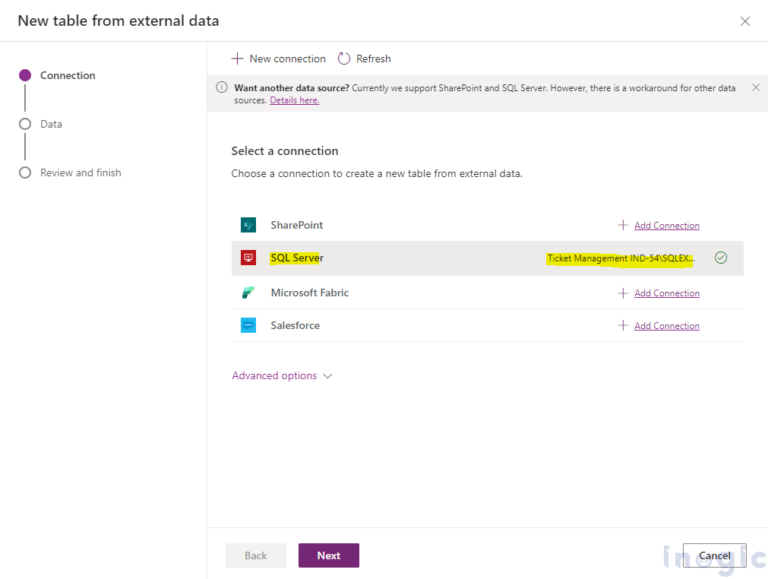Screen dimensions: 768x579
Task: Click the plus icon beside SharePoint Add Connection
Action: coord(623,225)
